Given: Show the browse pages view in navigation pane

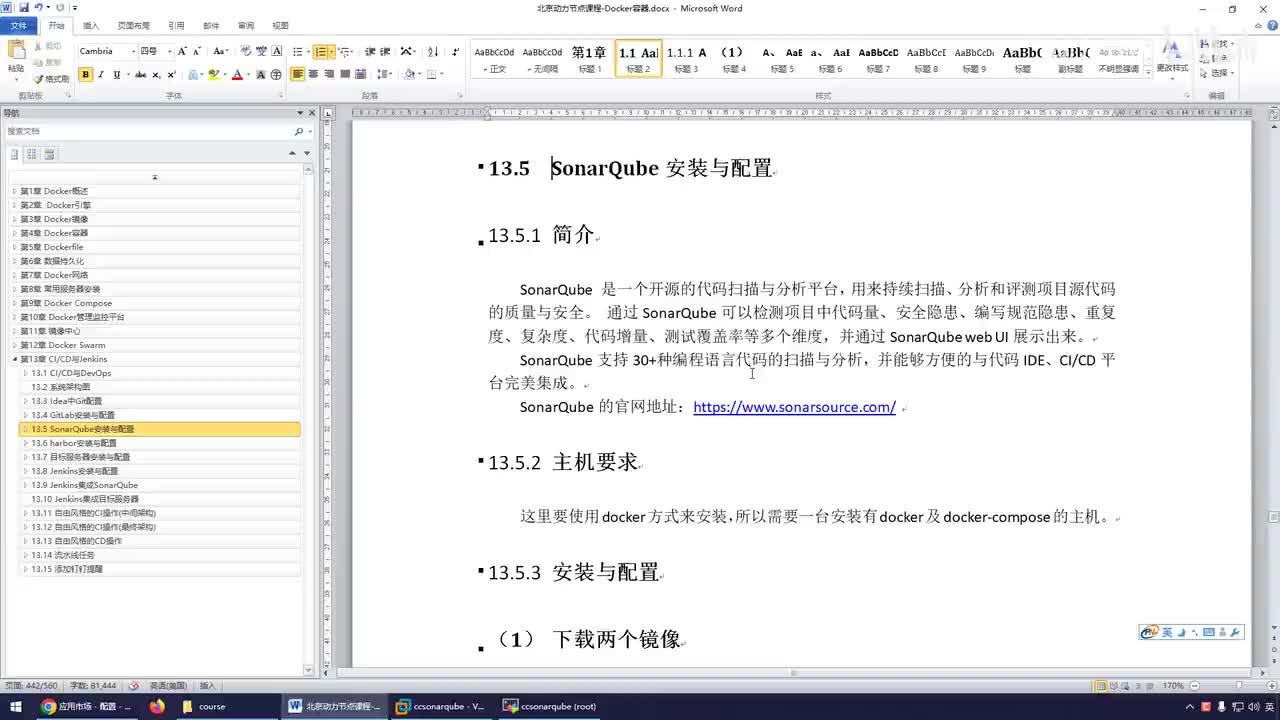Looking at the screenshot, I should tap(31, 154).
